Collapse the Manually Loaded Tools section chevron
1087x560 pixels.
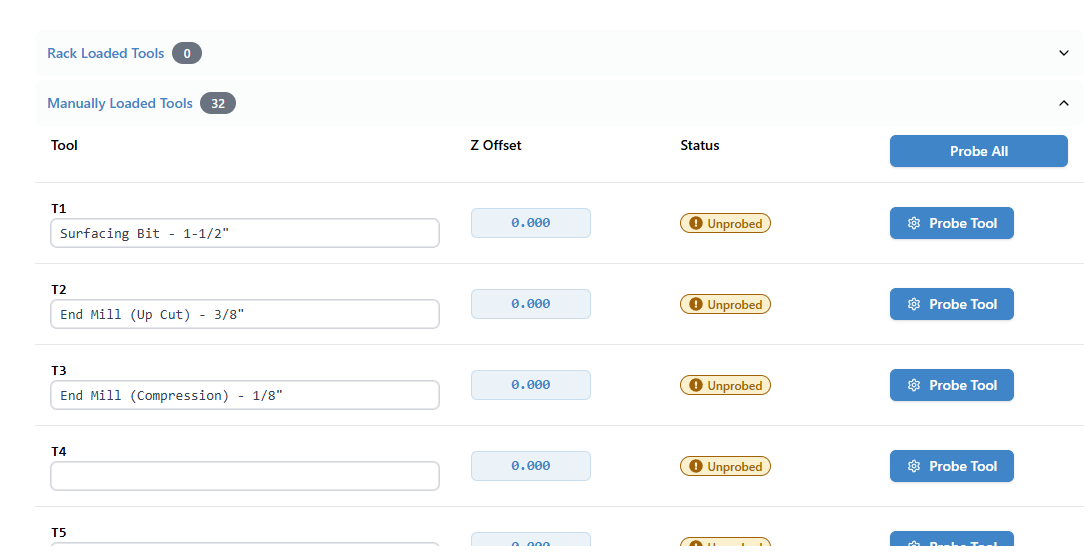(x=1064, y=103)
